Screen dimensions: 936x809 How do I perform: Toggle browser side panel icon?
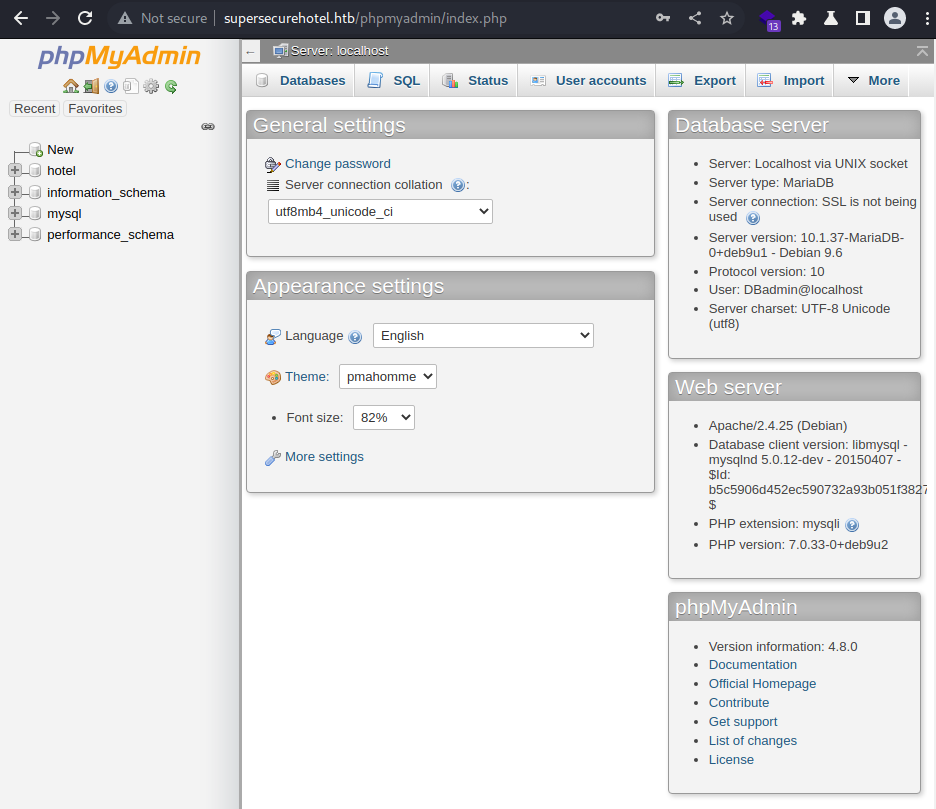point(863,19)
